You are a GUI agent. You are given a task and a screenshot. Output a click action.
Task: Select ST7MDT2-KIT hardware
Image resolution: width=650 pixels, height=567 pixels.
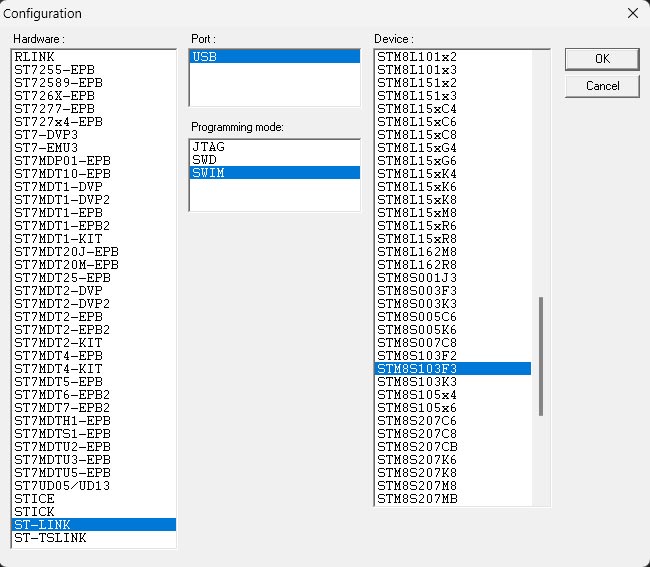[x=94, y=343]
